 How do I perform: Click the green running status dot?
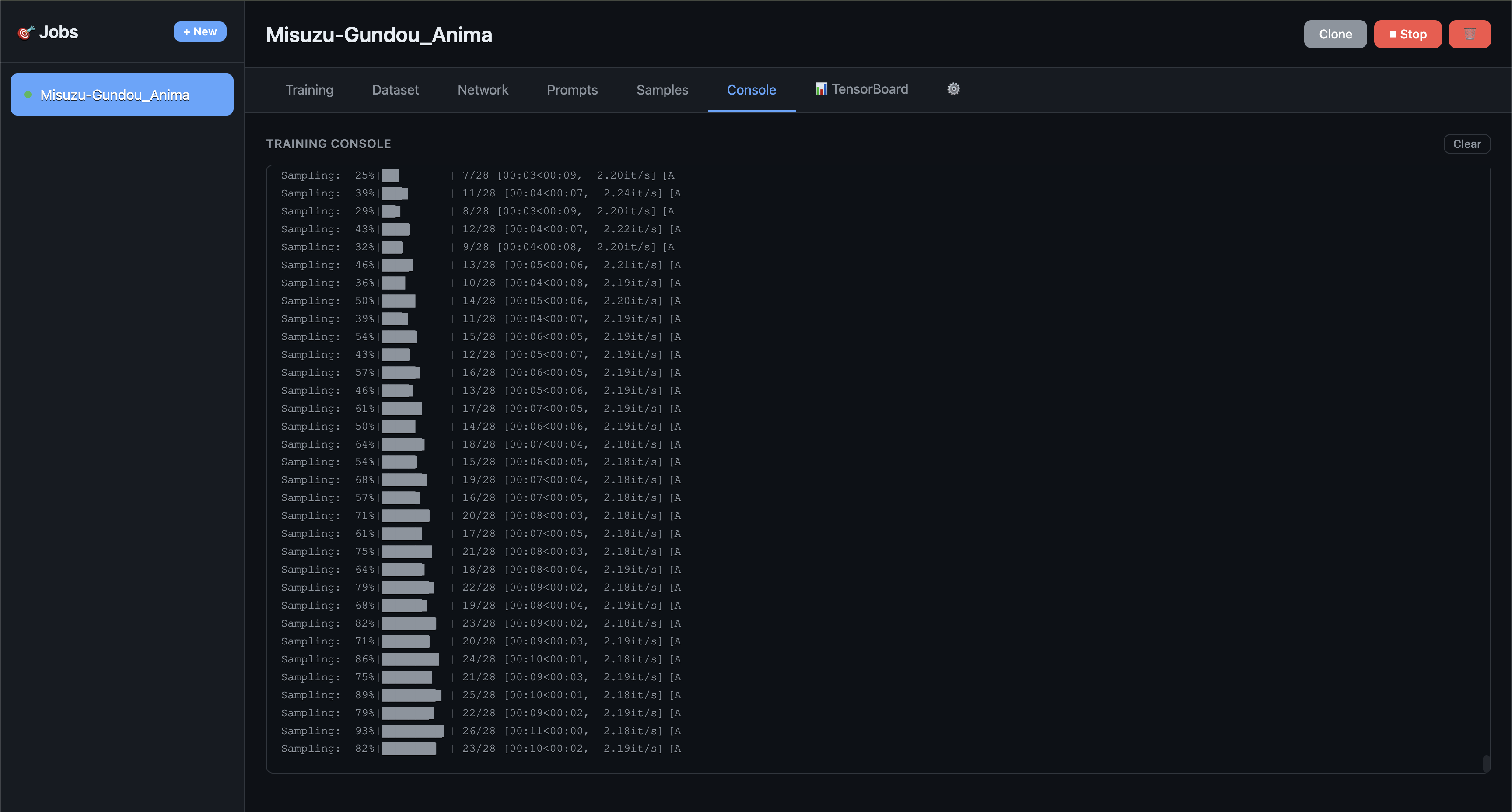[28, 94]
